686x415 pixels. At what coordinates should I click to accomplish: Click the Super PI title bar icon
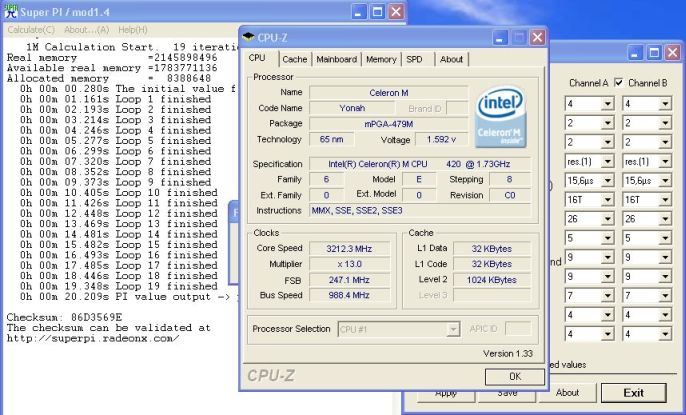11,11
